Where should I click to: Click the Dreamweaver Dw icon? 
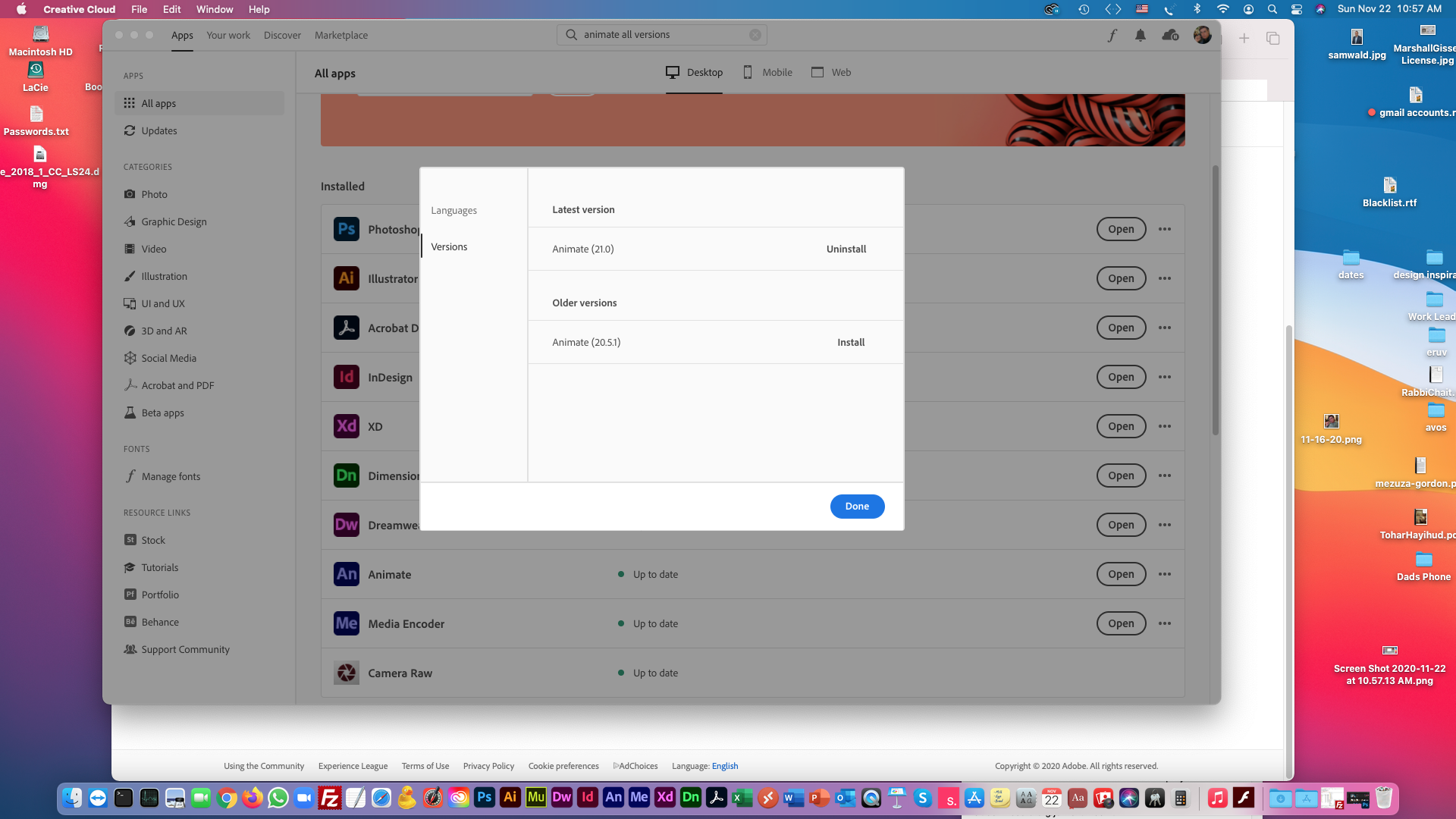(x=347, y=525)
